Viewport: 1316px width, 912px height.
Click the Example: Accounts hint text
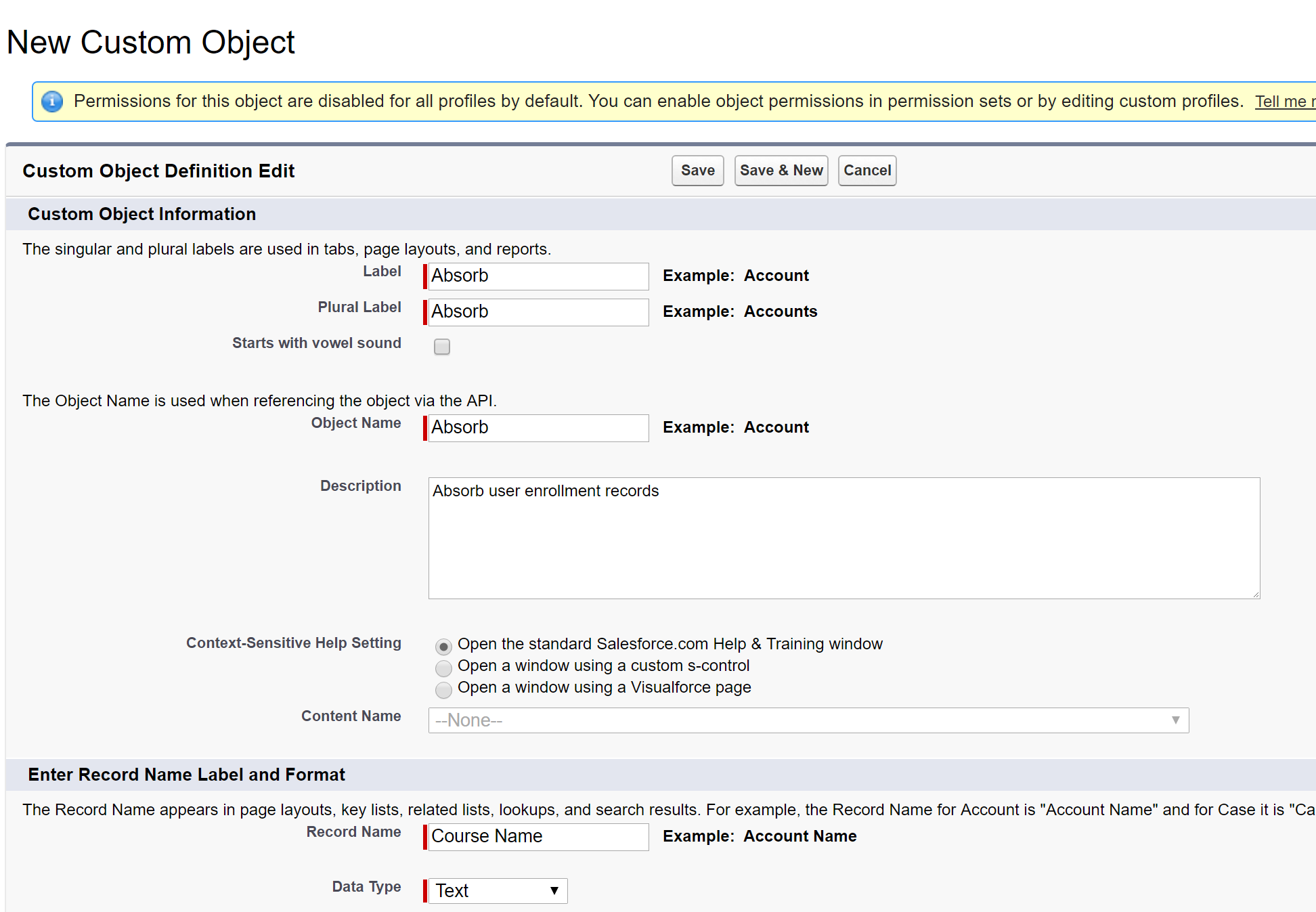coord(740,311)
